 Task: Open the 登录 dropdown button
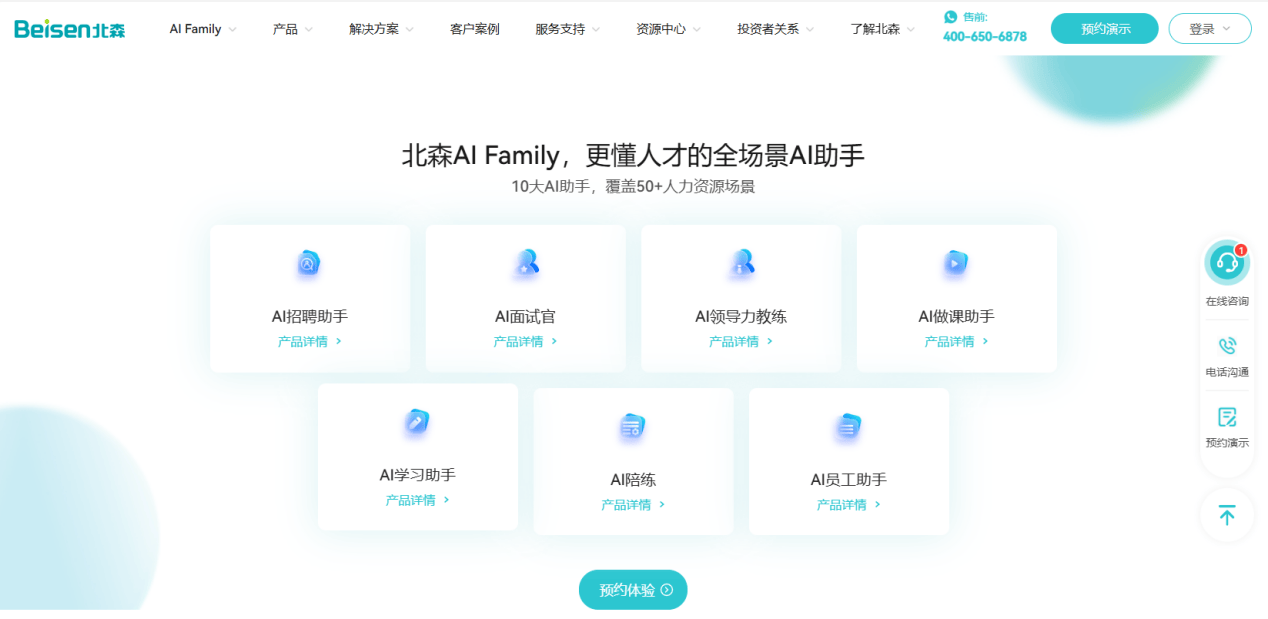(x=1209, y=29)
